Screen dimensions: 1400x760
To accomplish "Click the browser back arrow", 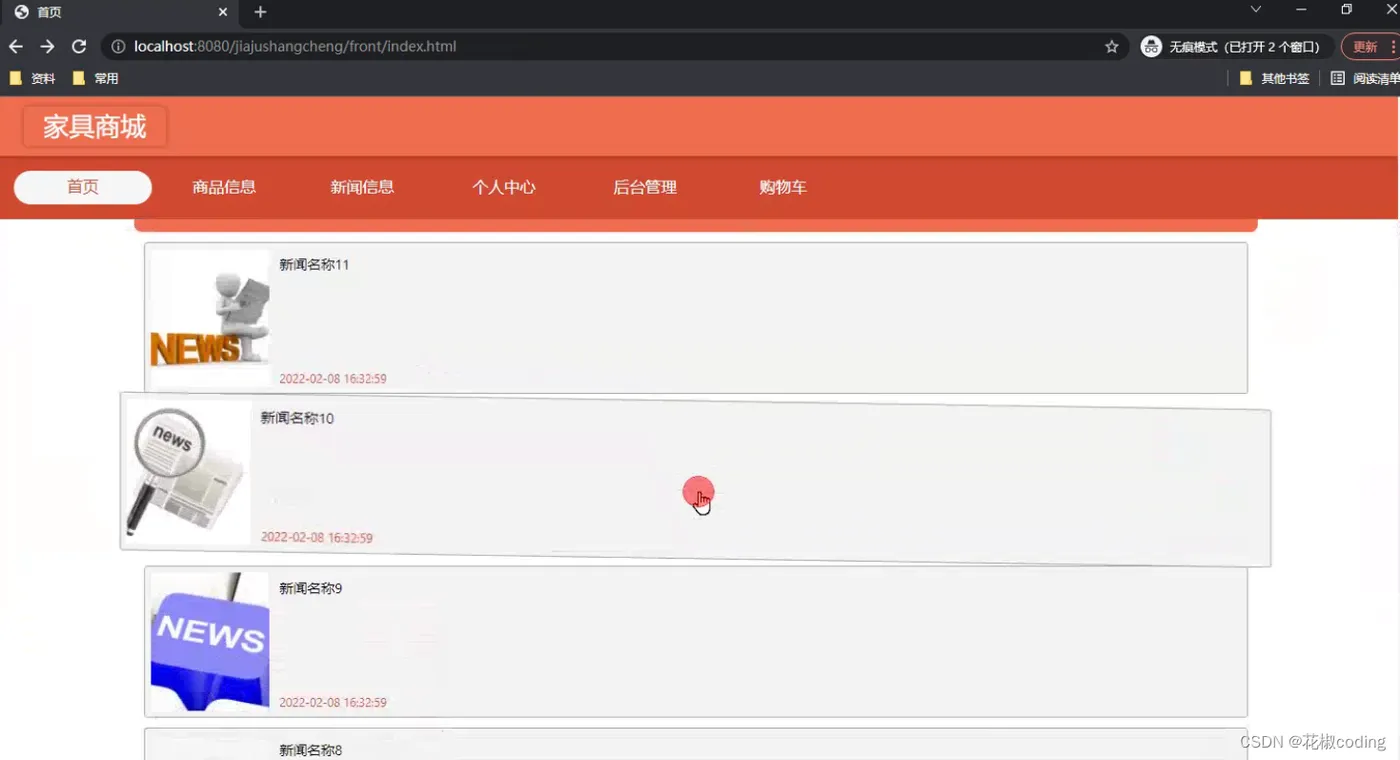I will (15, 47).
